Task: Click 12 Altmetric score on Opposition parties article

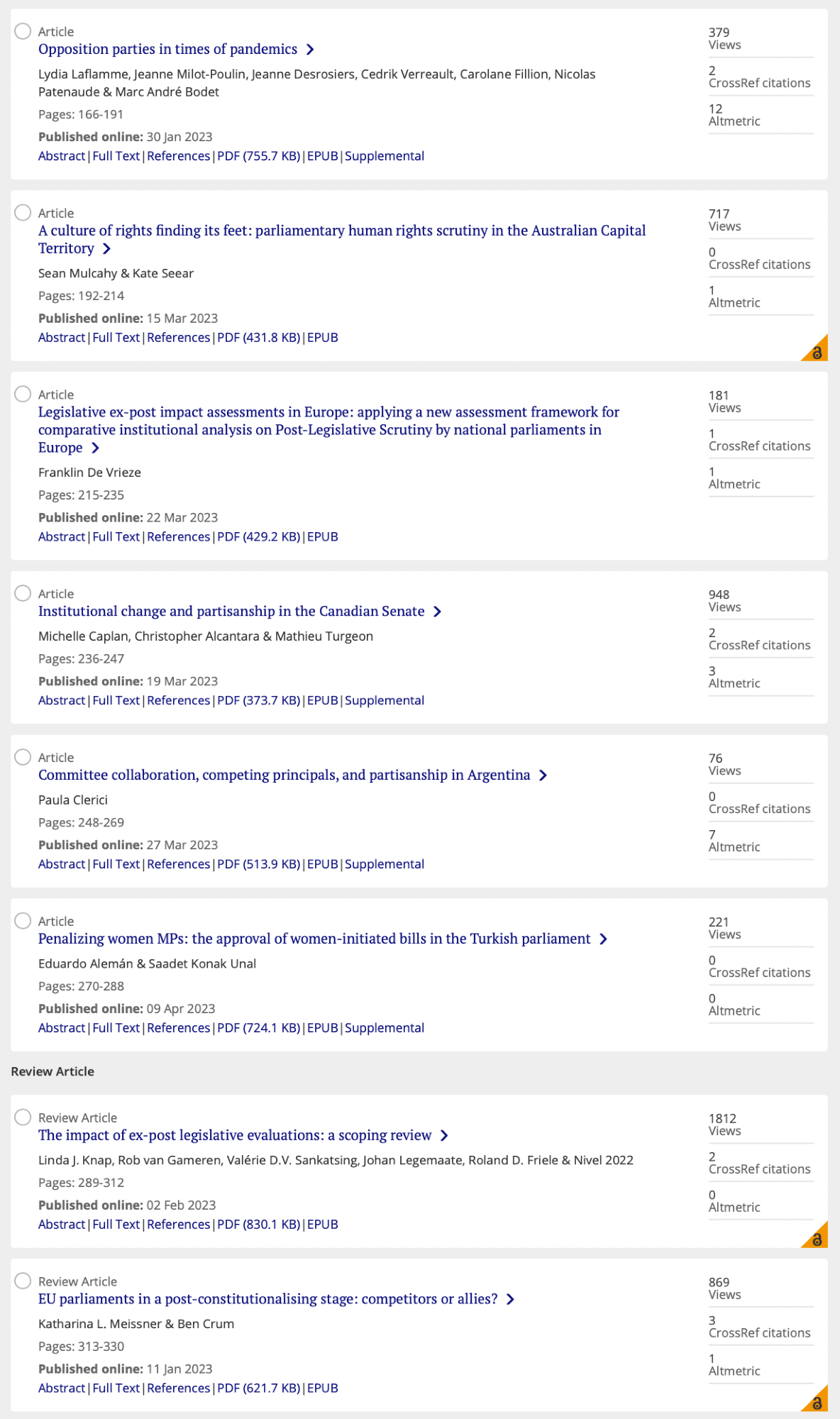Action: tap(734, 115)
